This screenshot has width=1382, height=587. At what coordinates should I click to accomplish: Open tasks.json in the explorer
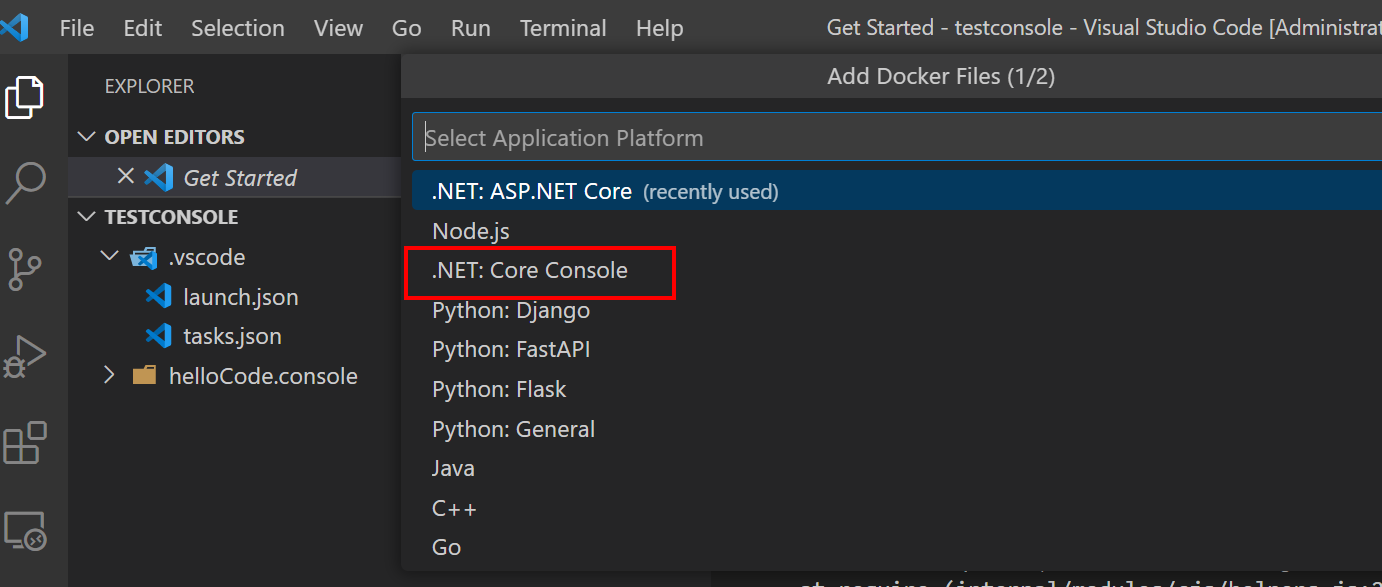coord(232,336)
